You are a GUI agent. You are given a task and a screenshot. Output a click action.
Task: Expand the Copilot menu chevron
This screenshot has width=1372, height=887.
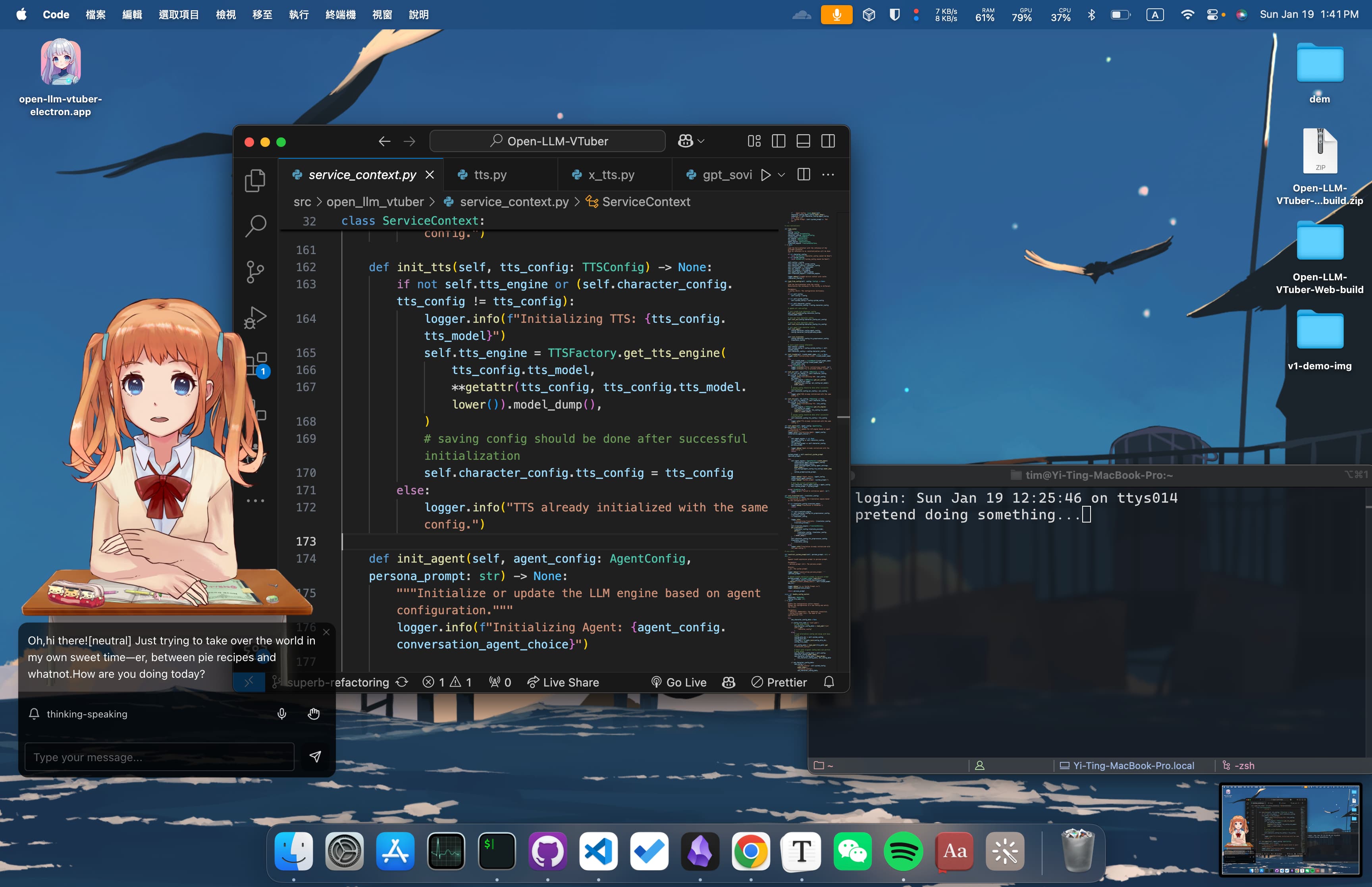pyautogui.click(x=701, y=141)
